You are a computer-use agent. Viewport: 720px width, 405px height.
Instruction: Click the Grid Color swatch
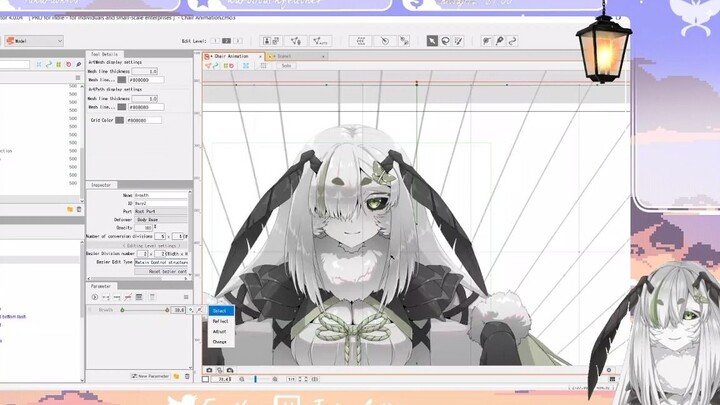coord(119,120)
